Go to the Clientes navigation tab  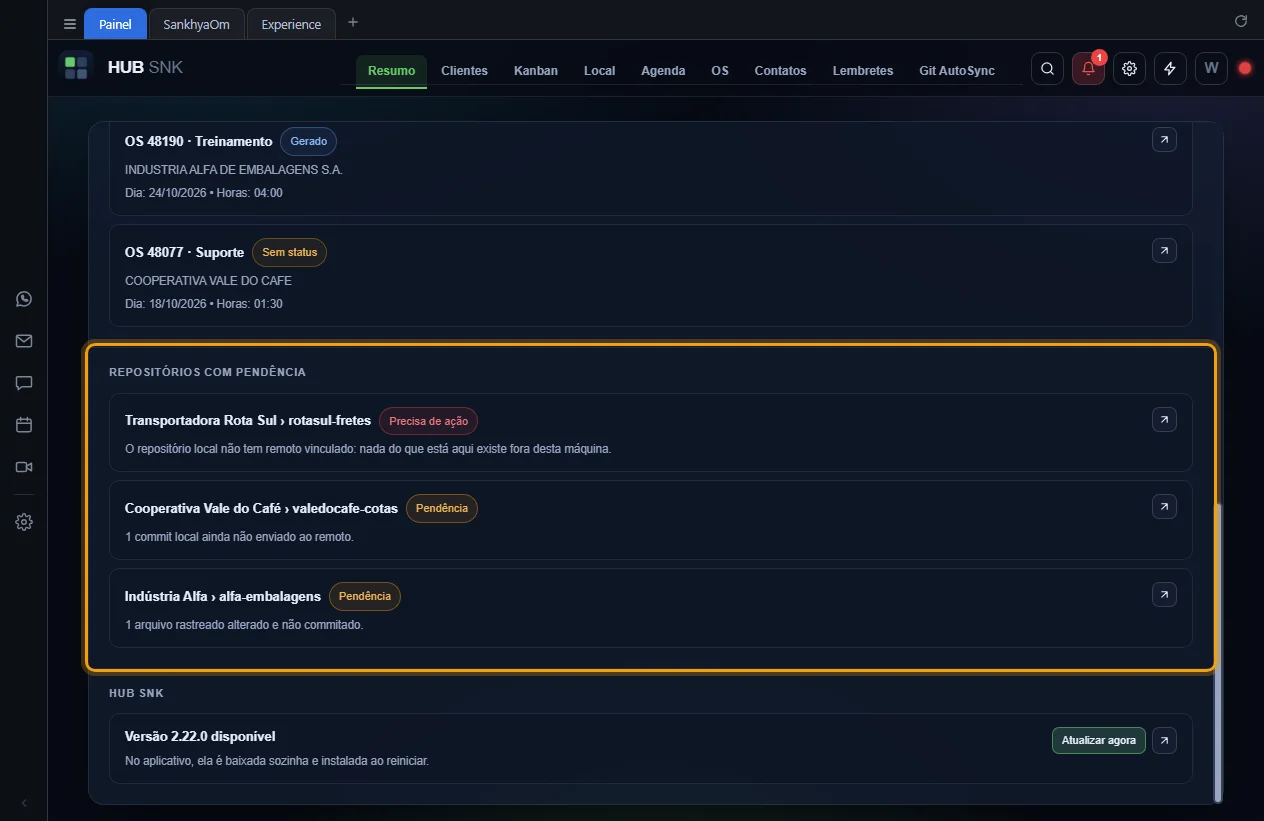coord(464,71)
